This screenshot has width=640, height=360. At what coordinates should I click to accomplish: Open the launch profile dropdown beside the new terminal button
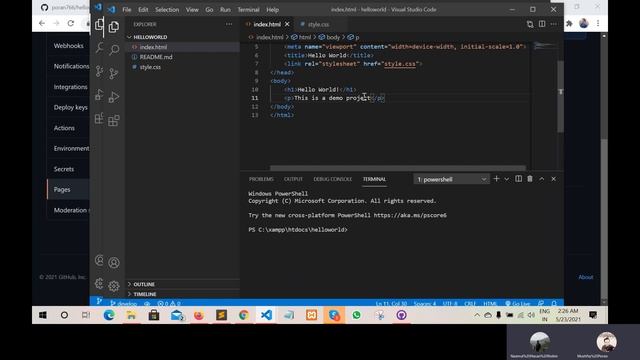point(507,179)
